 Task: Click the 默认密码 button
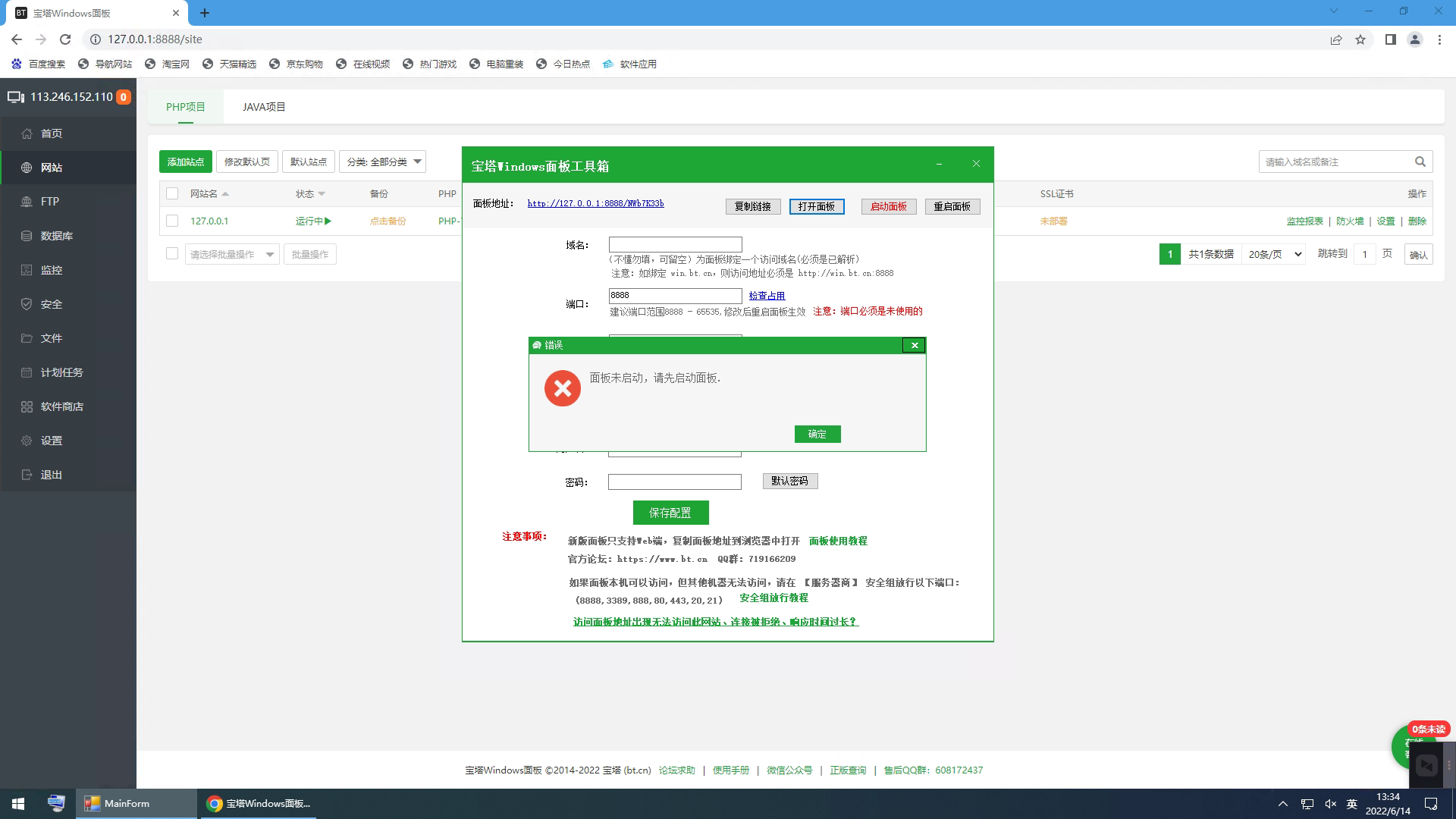pos(790,481)
